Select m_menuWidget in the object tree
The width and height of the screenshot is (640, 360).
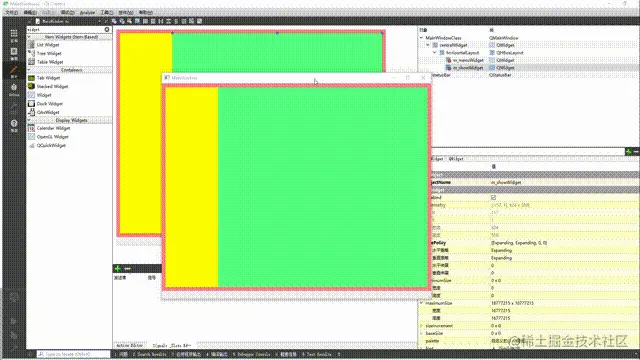pos(468,60)
